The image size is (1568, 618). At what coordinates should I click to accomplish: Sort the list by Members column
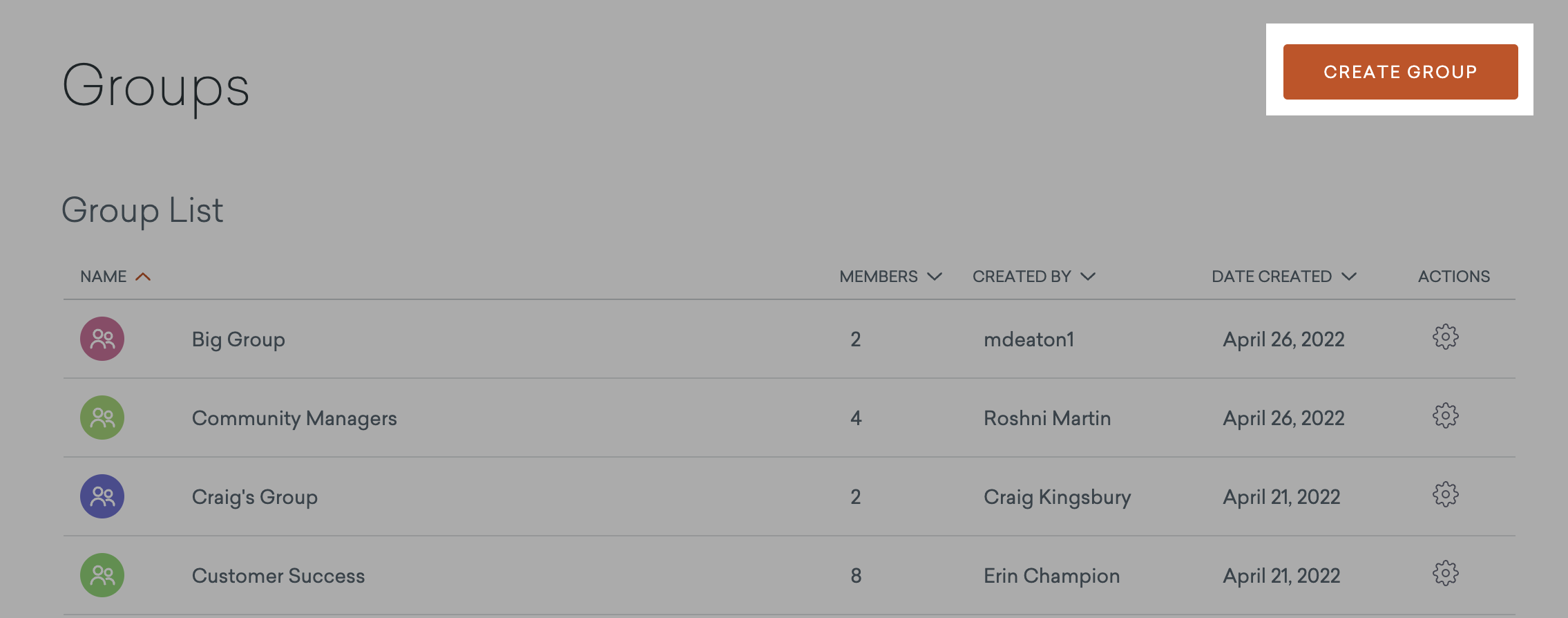coord(890,277)
